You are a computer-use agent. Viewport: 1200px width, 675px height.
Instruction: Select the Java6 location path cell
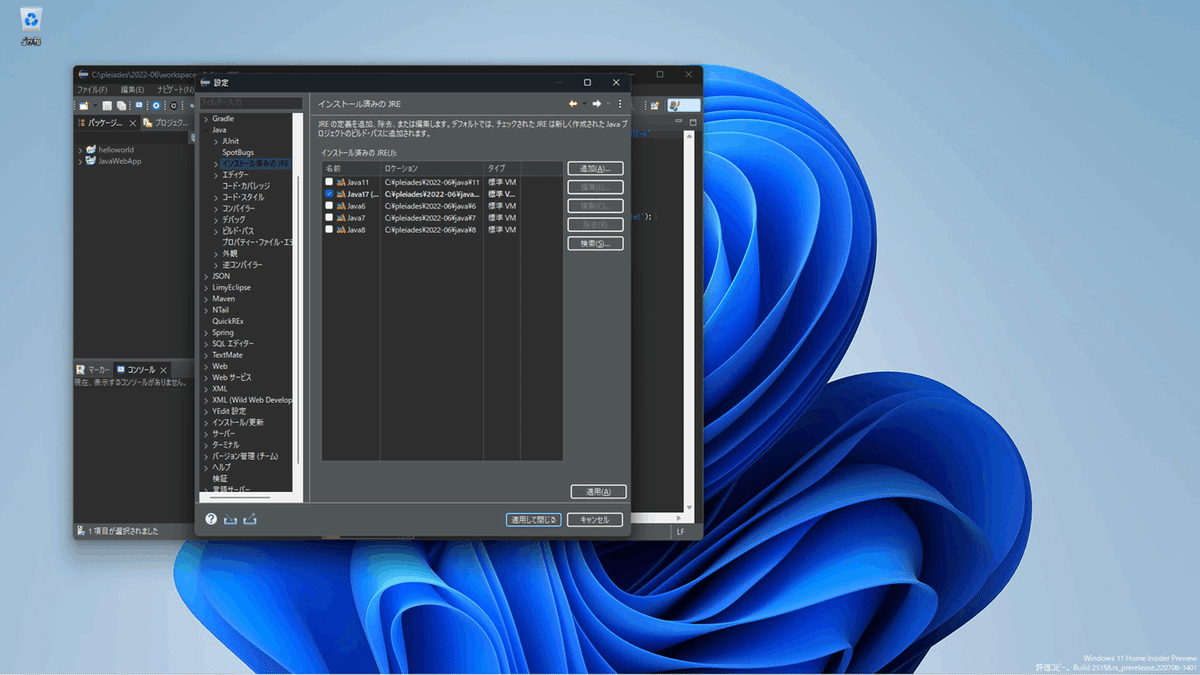[x=432, y=206]
